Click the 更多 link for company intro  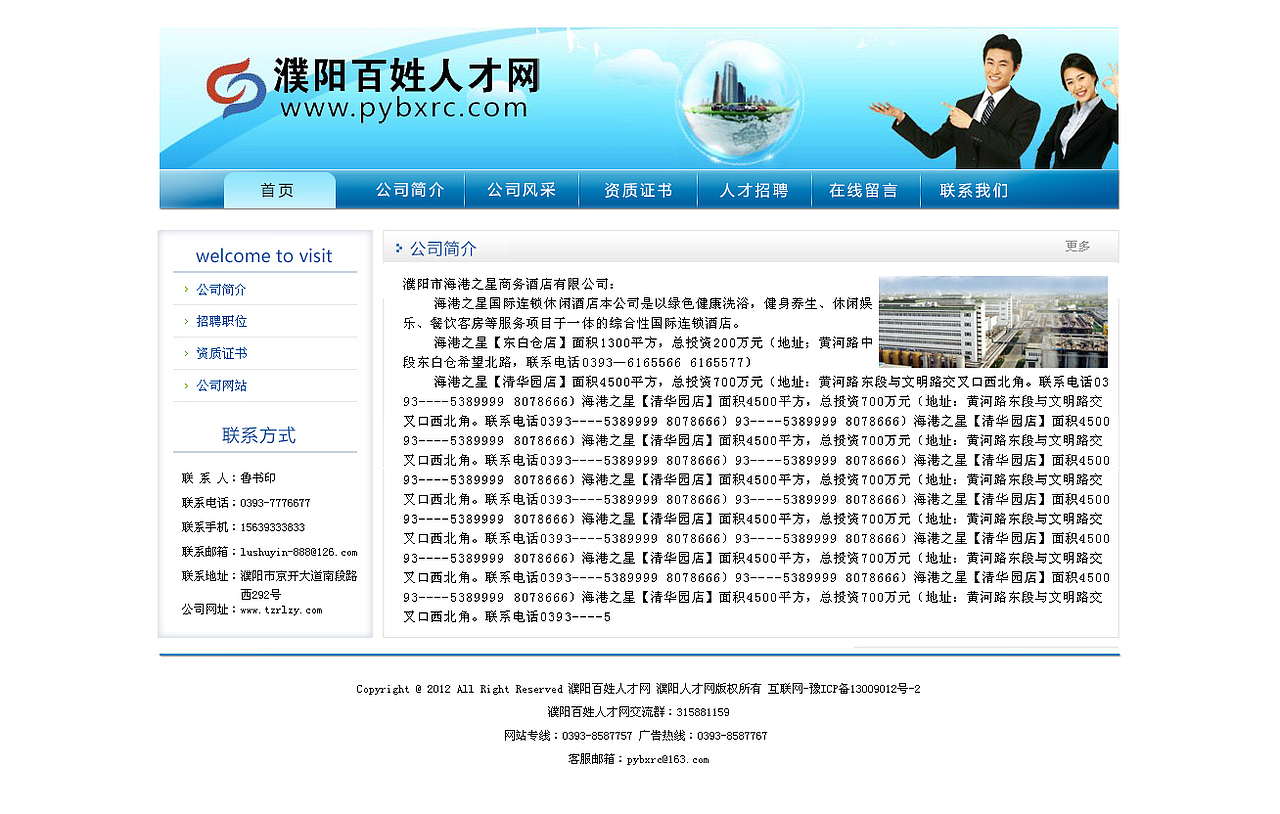pos(1076,246)
